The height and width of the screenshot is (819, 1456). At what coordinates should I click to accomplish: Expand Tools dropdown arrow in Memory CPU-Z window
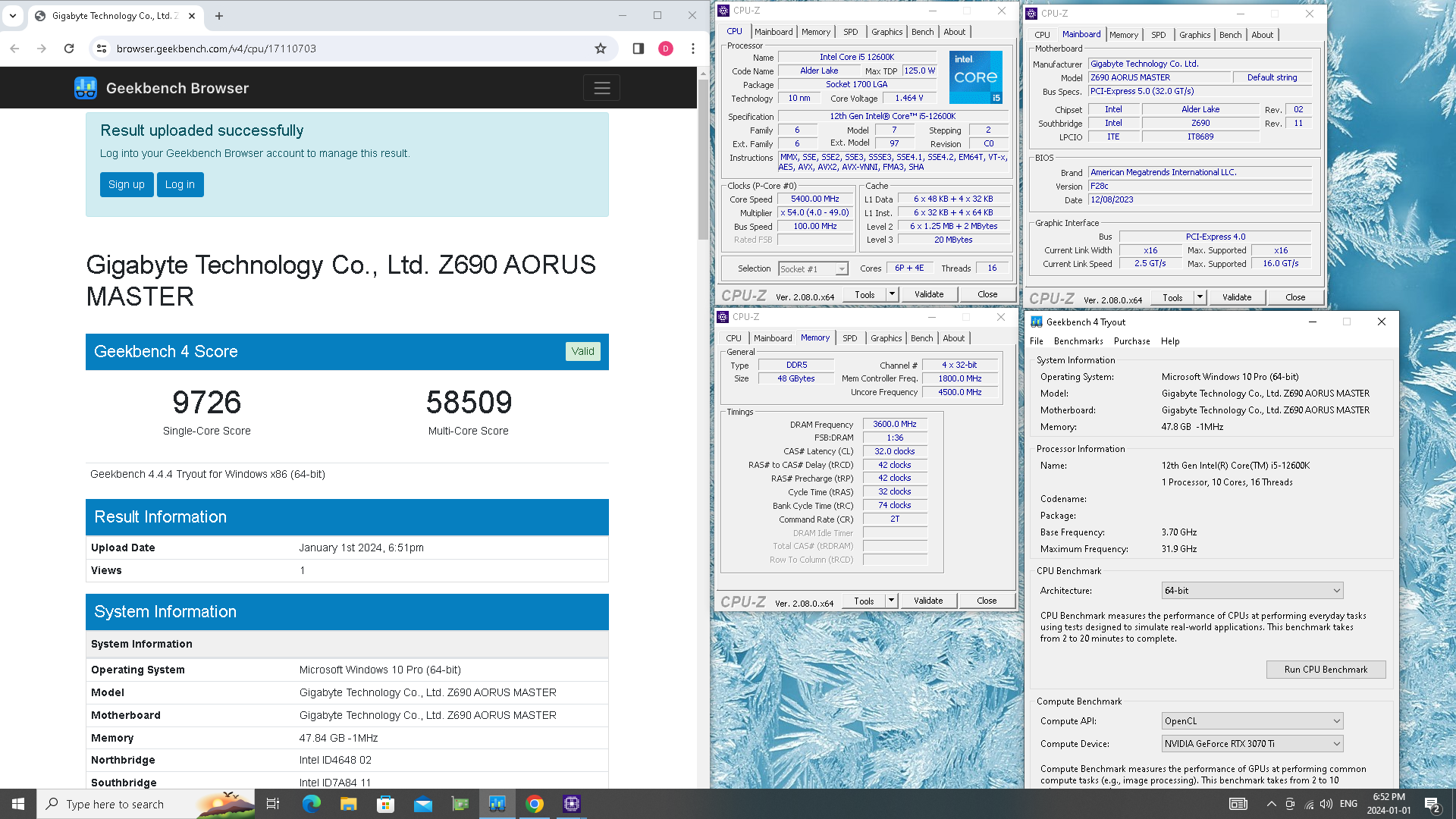[892, 601]
